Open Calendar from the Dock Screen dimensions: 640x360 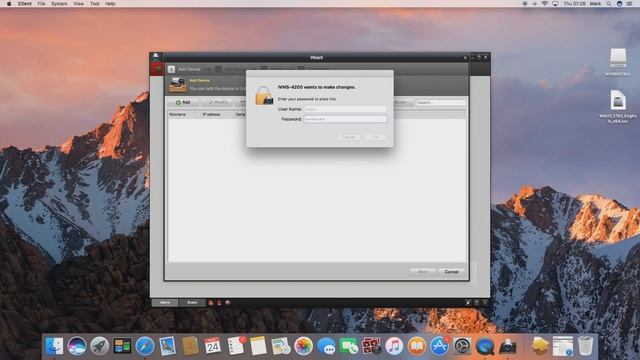(x=213, y=346)
